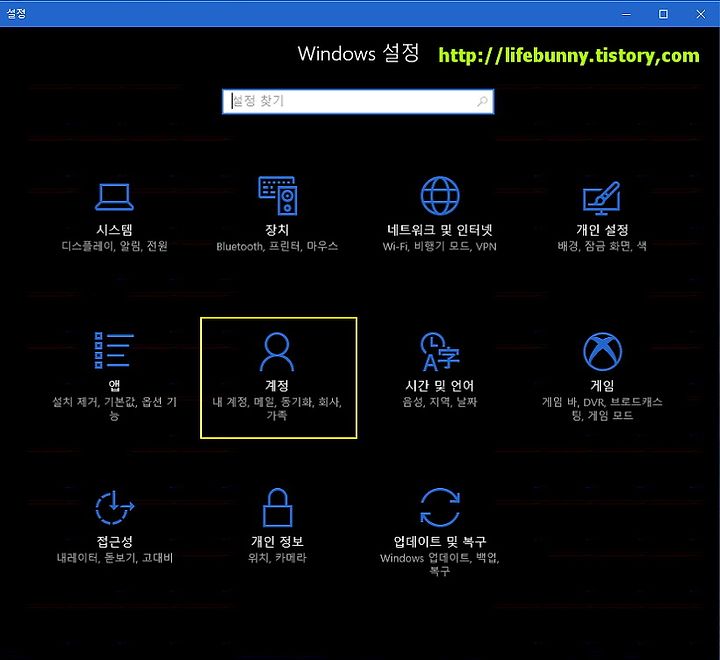Screen dimensions: 720x660
Task: Open the 게임 Xbox icon
Action: 602,351
